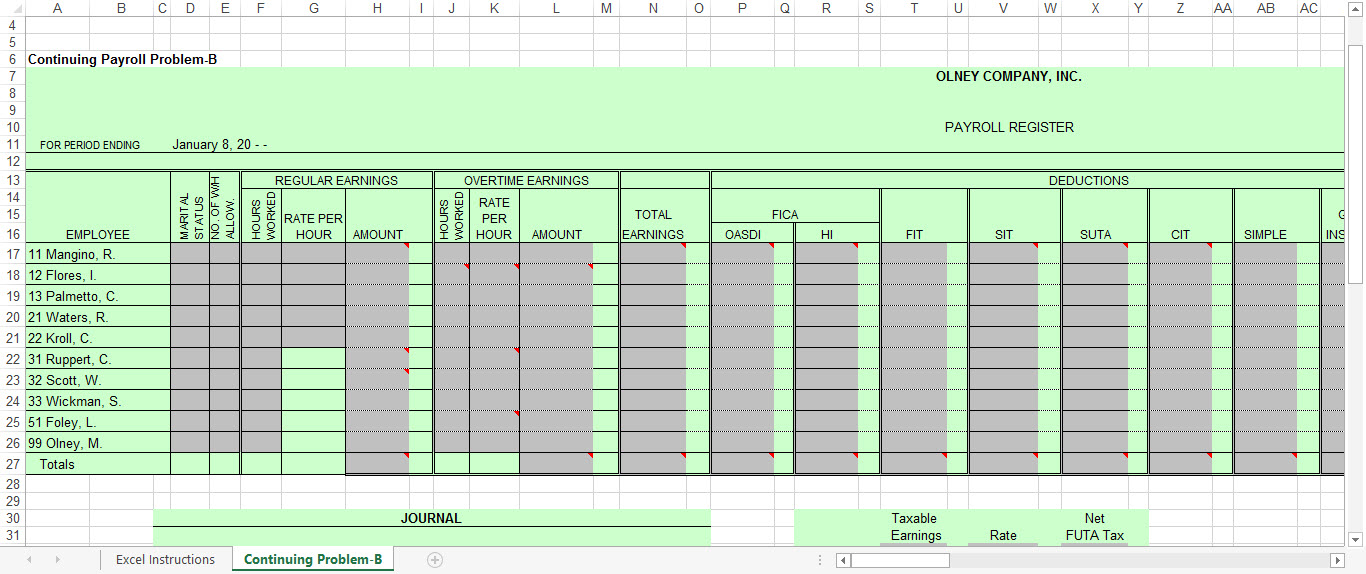The image size is (1366, 574).
Task: Select column H header
Action: point(377,8)
